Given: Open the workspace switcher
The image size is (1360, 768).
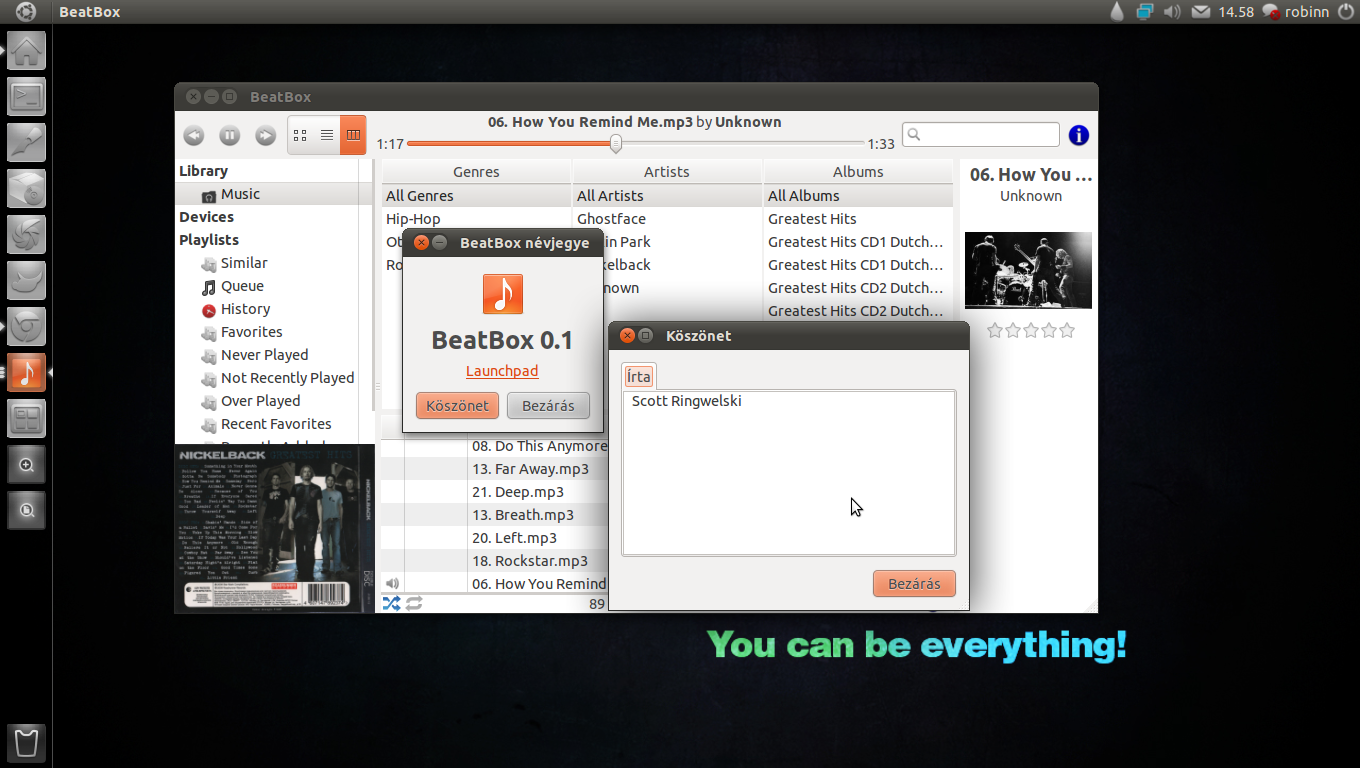Looking at the screenshot, I should tap(26, 418).
